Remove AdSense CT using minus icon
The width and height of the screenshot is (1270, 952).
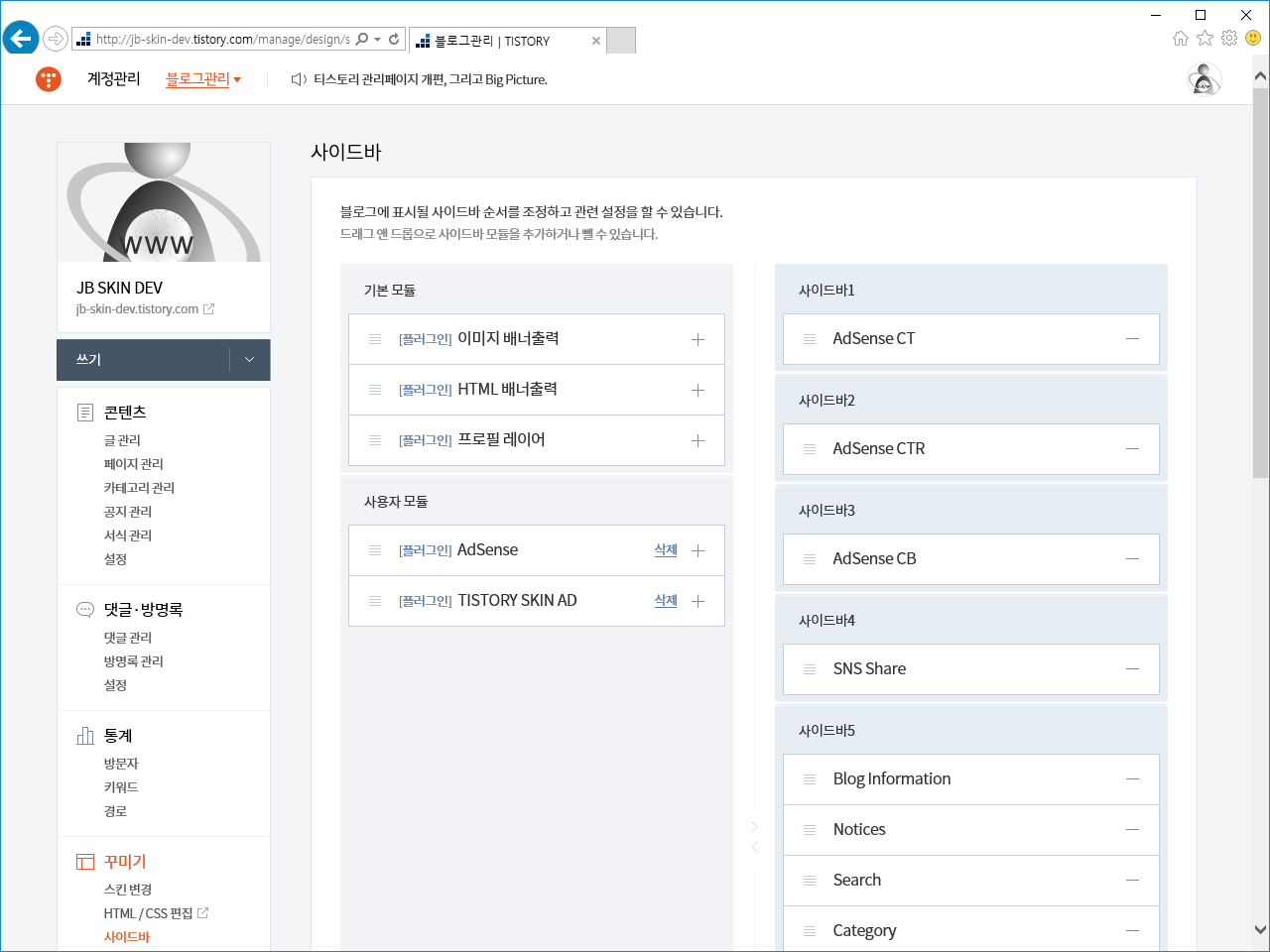1132,339
